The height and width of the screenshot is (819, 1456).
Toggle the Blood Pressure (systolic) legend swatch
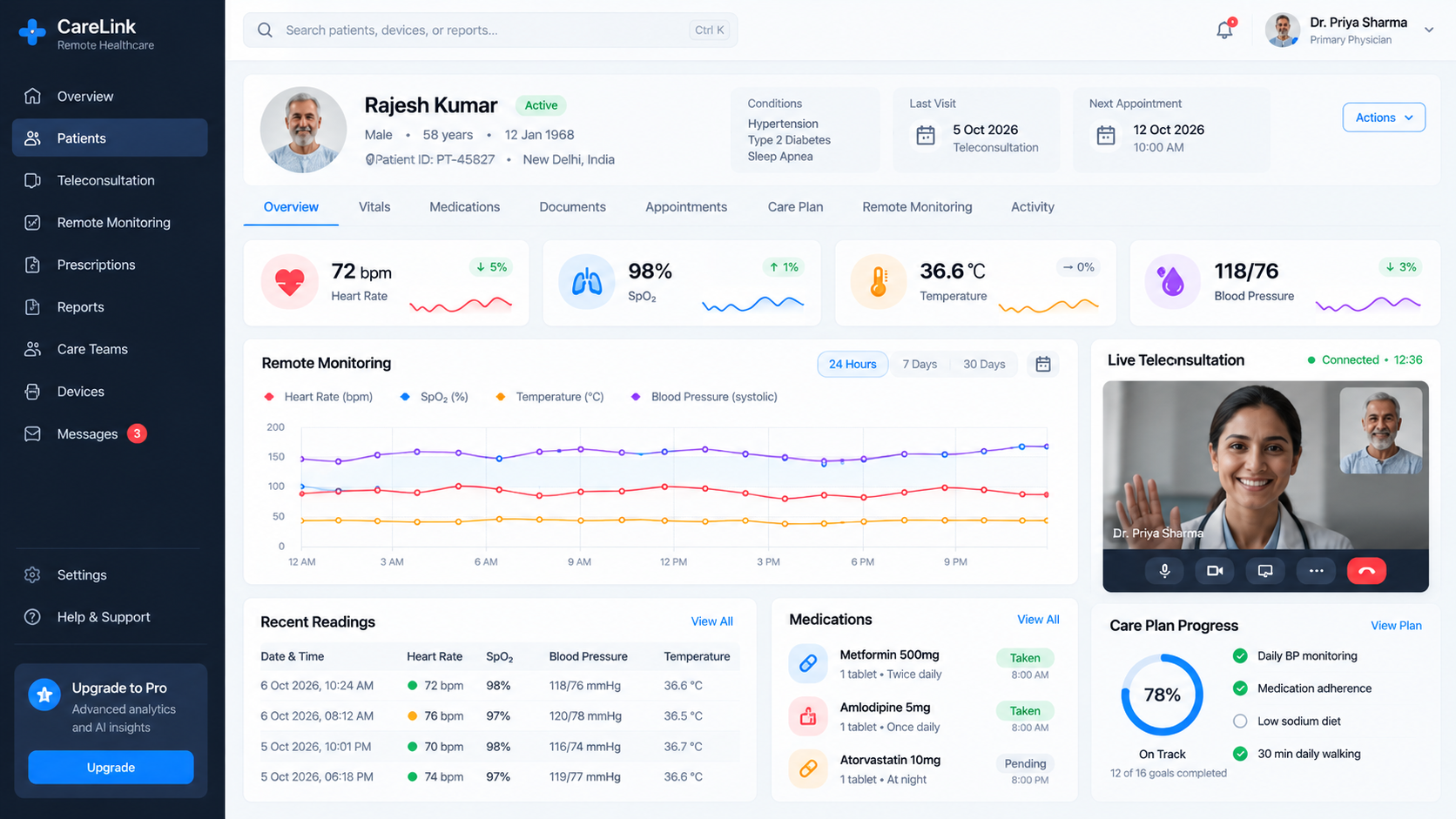(636, 397)
